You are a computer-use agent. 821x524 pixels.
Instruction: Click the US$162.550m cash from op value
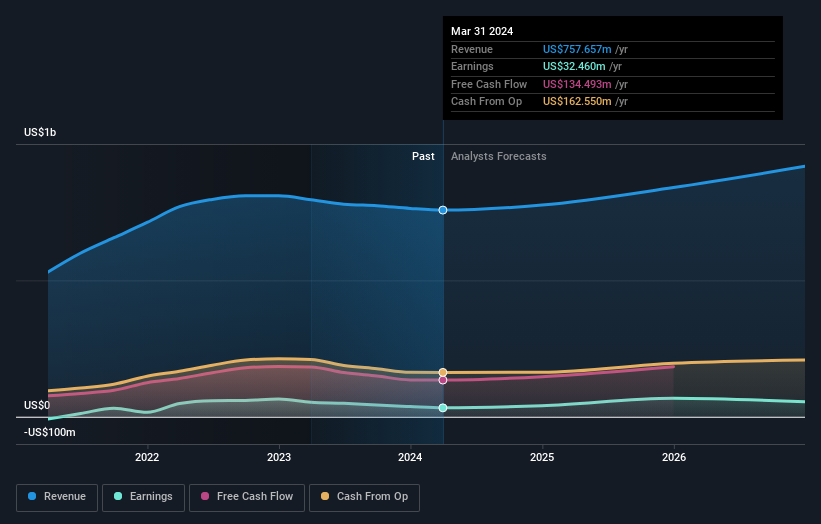tap(577, 102)
